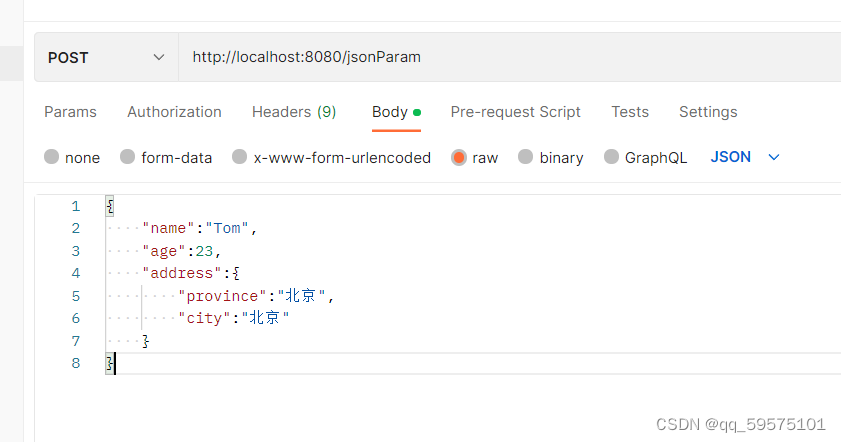Select the raw body radio button
Screen dimensions: 841x442
pos(459,157)
